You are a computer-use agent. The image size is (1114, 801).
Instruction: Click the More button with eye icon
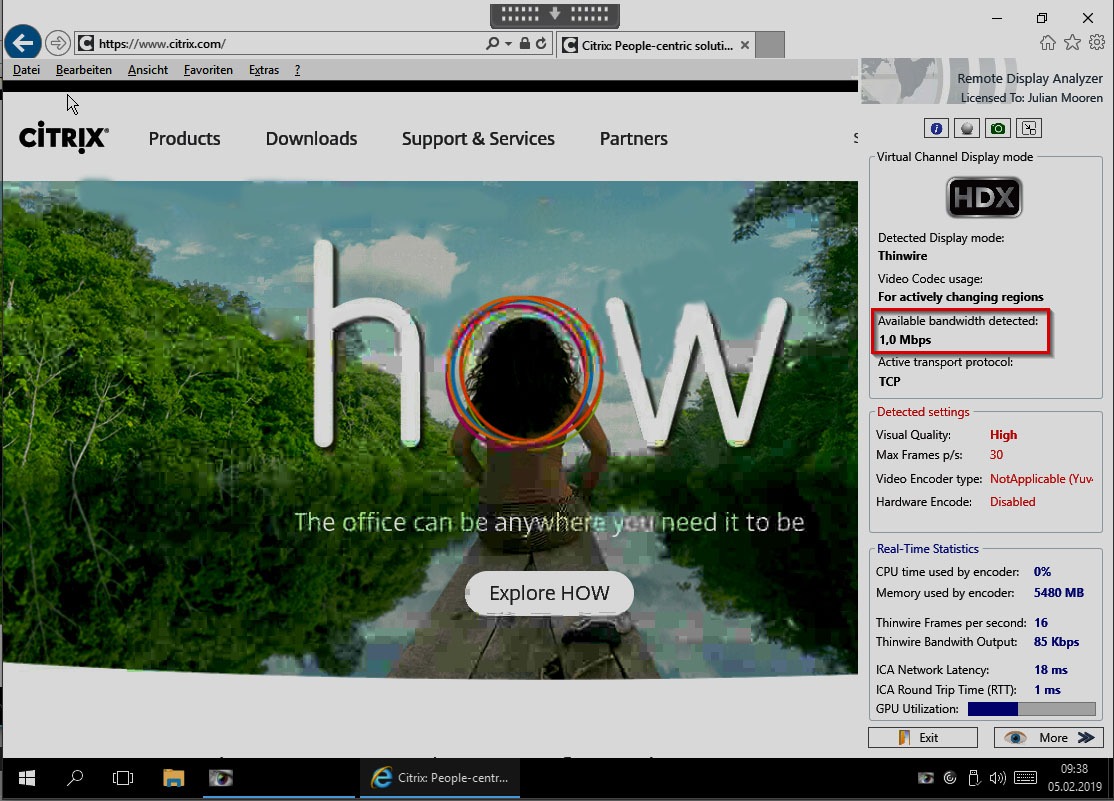point(1049,737)
